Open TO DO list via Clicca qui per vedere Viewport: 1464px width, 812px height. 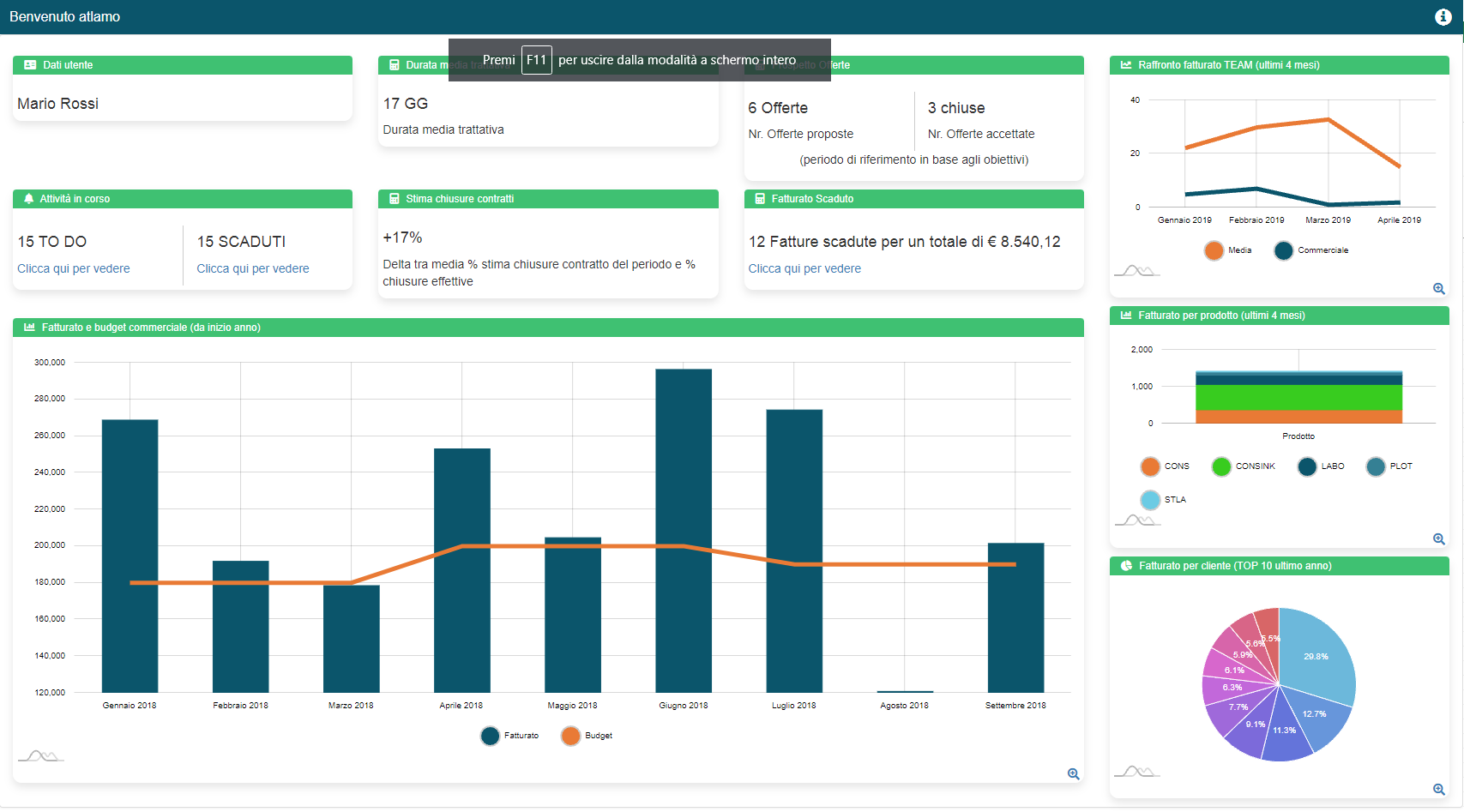pos(74,268)
